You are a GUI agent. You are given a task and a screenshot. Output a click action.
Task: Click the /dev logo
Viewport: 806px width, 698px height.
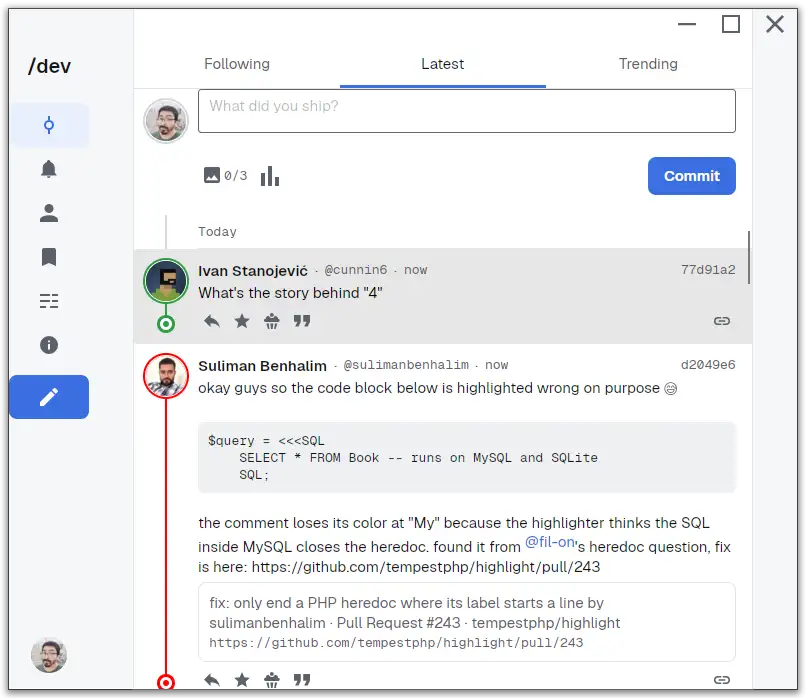tap(49, 66)
